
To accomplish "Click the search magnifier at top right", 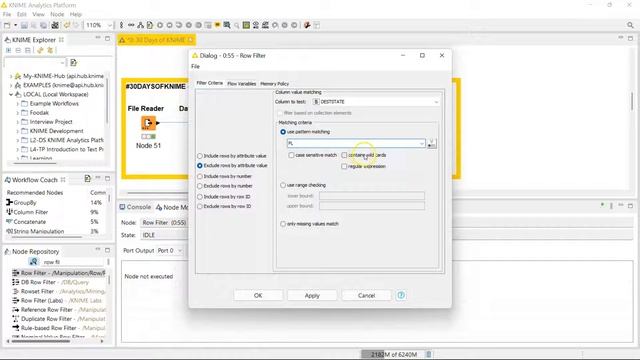I will click(630, 25).
